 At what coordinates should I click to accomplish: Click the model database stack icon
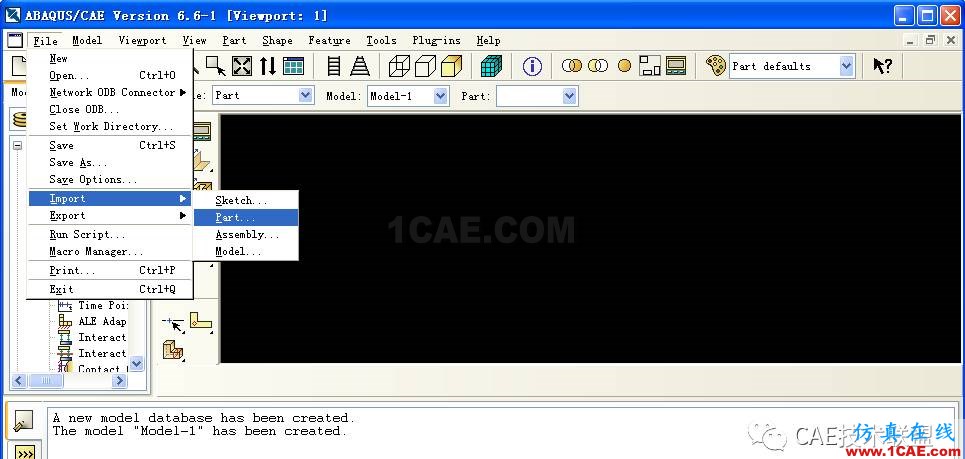pos(20,119)
